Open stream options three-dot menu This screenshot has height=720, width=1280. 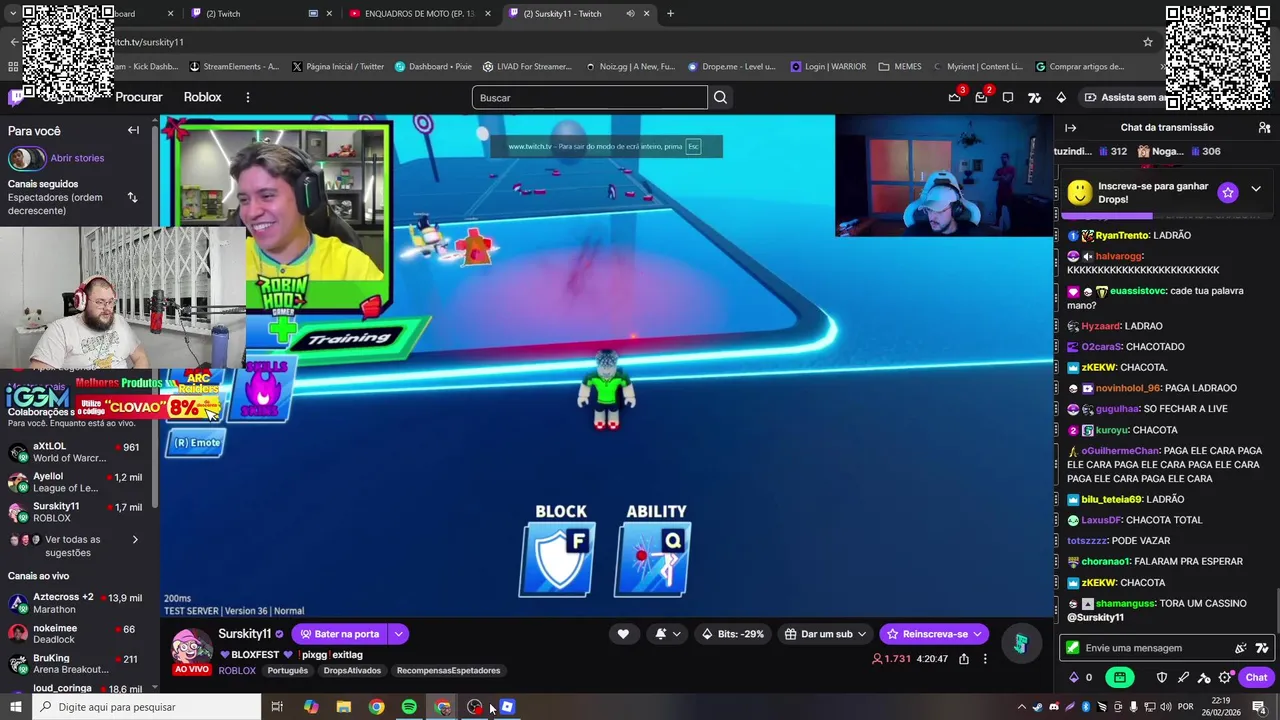coord(985,659)
